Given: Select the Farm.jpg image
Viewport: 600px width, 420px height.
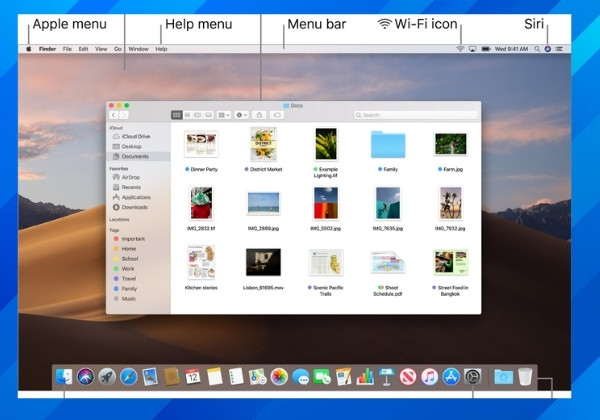Looking at the screenshot, I should click(x=450, y=144).
